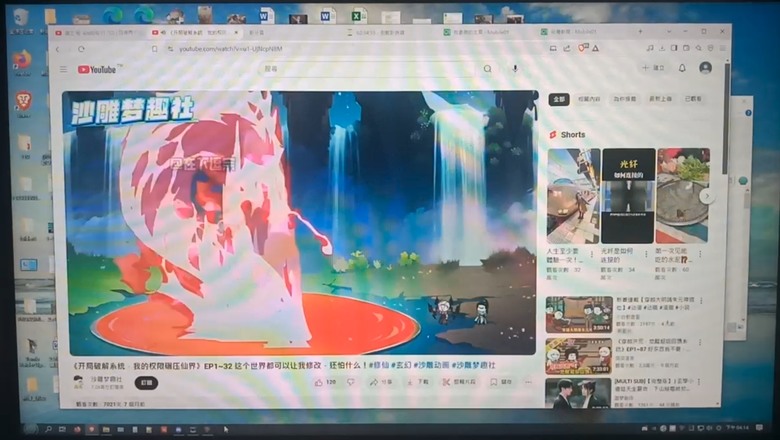Click inside the YouTube search box
The width and height of the screenshot is (780, 440).
click(368, 69)
